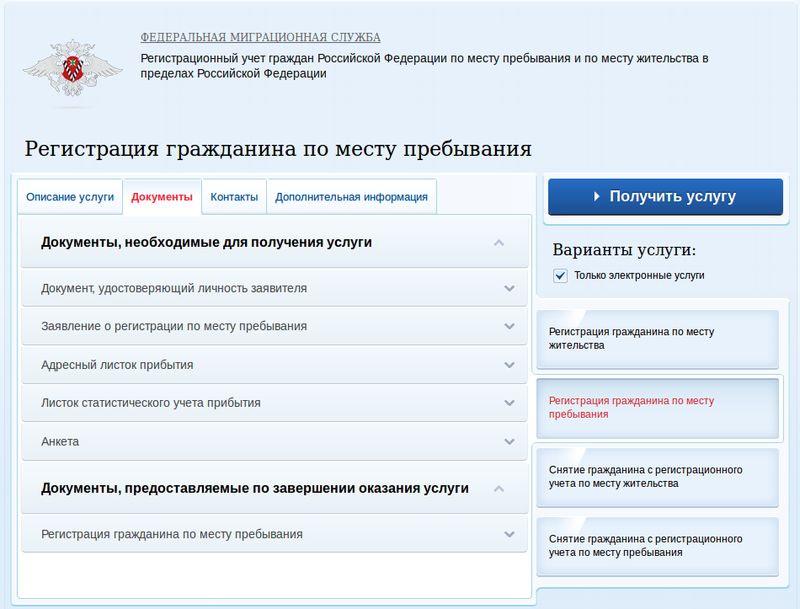Select the Документы tab
The image size is (800, 609).
(162, 197)
